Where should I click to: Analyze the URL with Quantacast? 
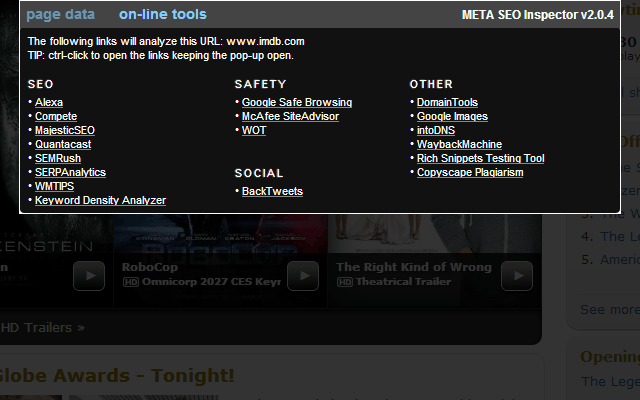coord(63,144)
